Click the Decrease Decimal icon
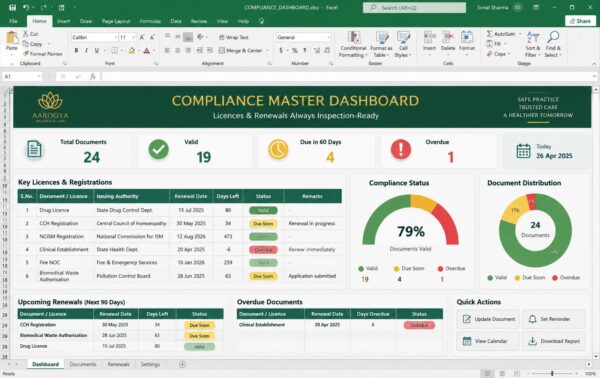This screenshot has height=378, width=600. click(x=327, y=51)
